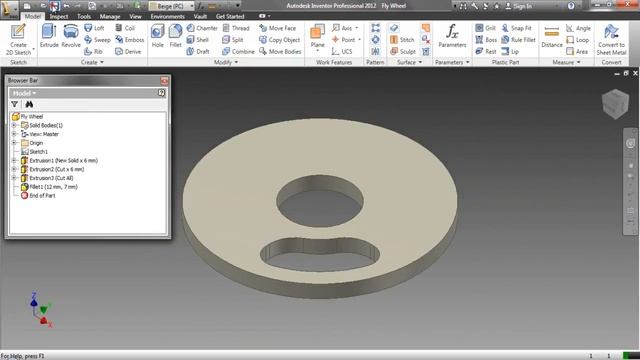The width and height of the screenshot is (640, 360).
Task: Switch to the View tab
Action: pyautogui.click(x=135, y=16)
